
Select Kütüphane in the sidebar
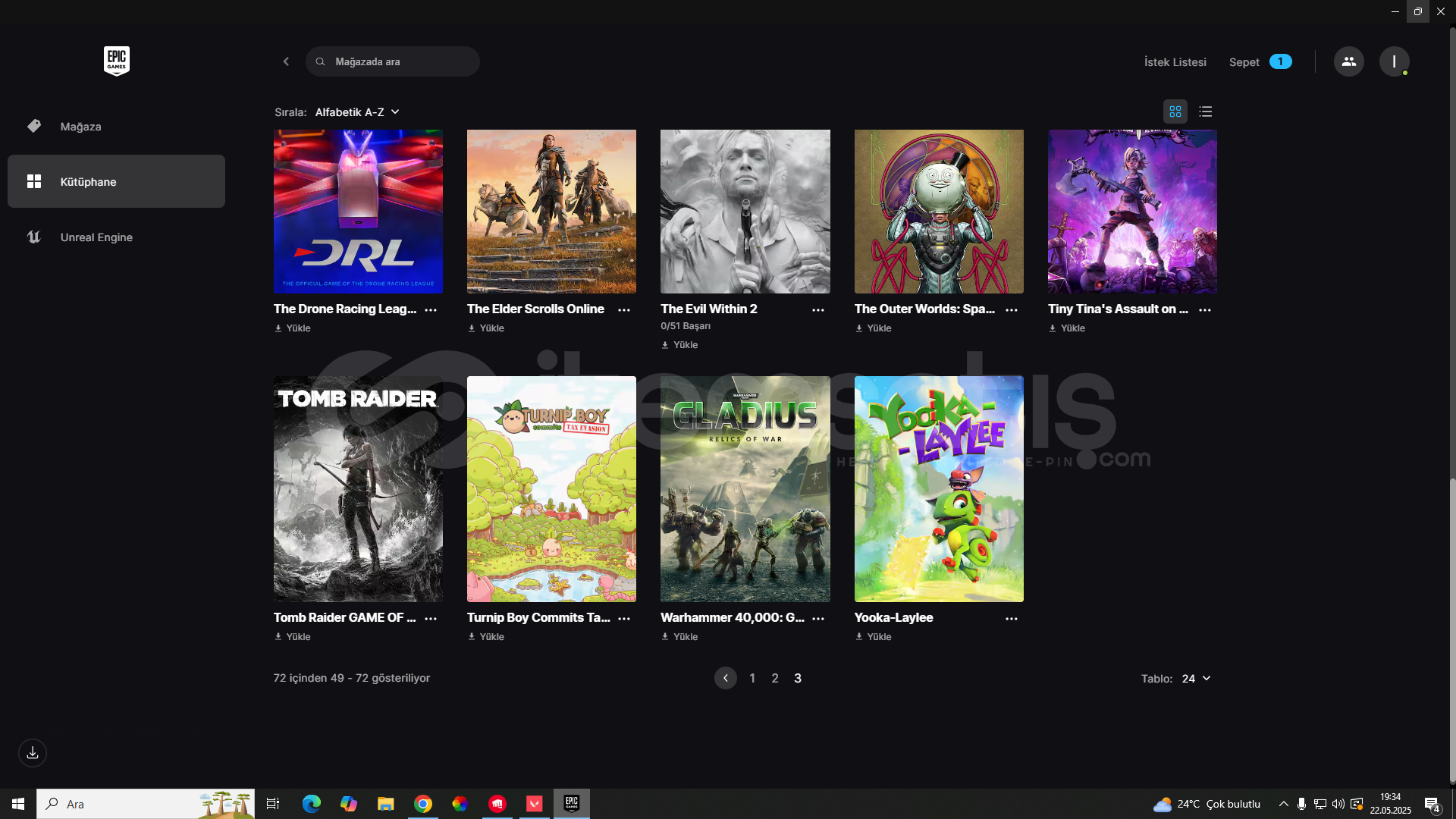coord(116,181)
